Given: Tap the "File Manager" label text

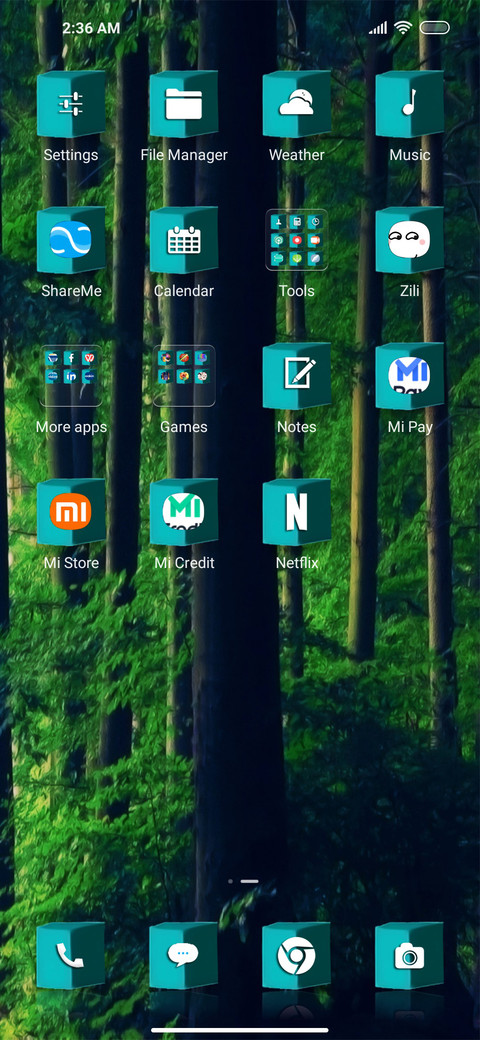Looking at the screenshot, I should point(184,155).
